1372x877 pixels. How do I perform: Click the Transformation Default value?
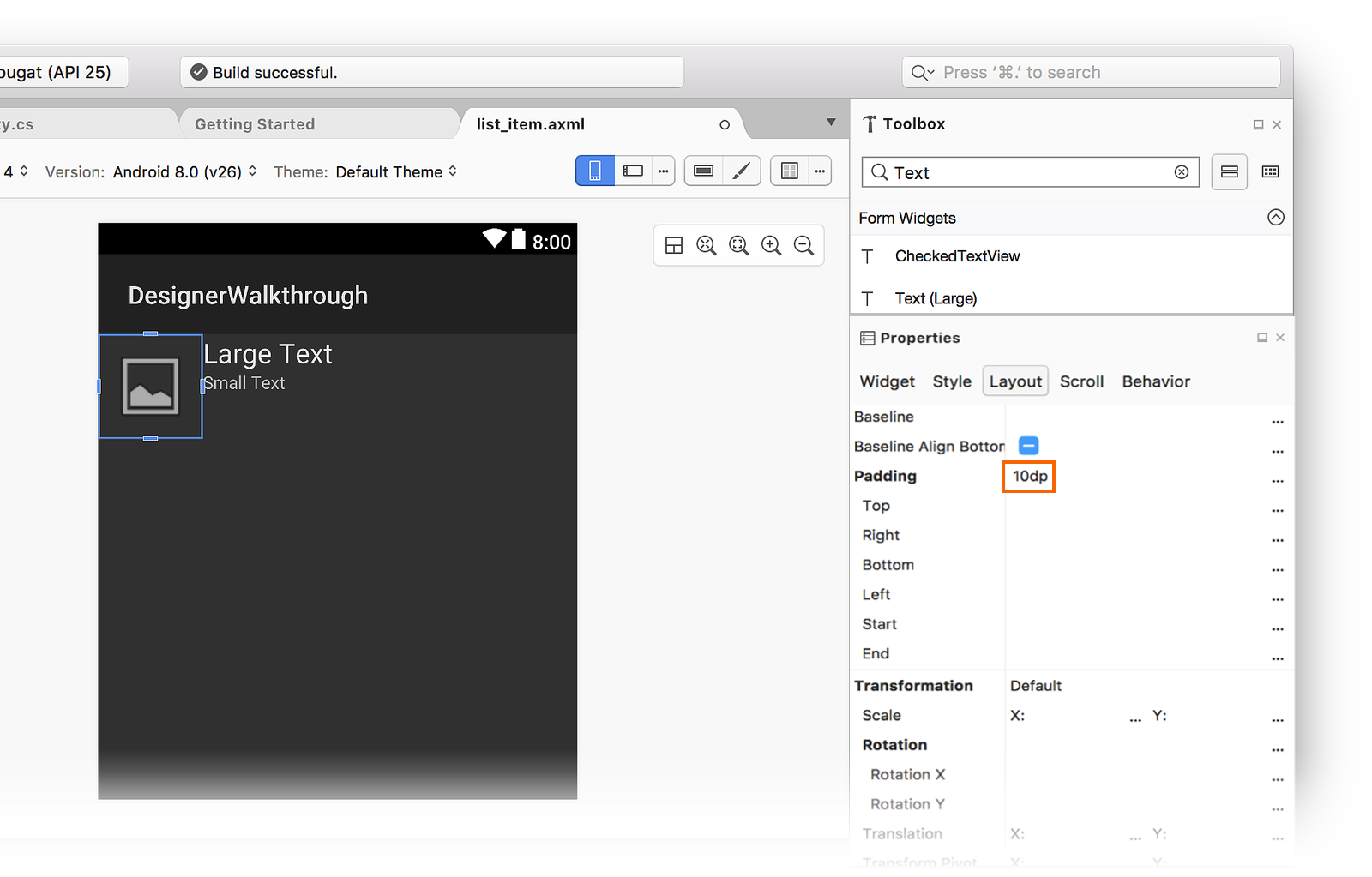click(1036, 686)
